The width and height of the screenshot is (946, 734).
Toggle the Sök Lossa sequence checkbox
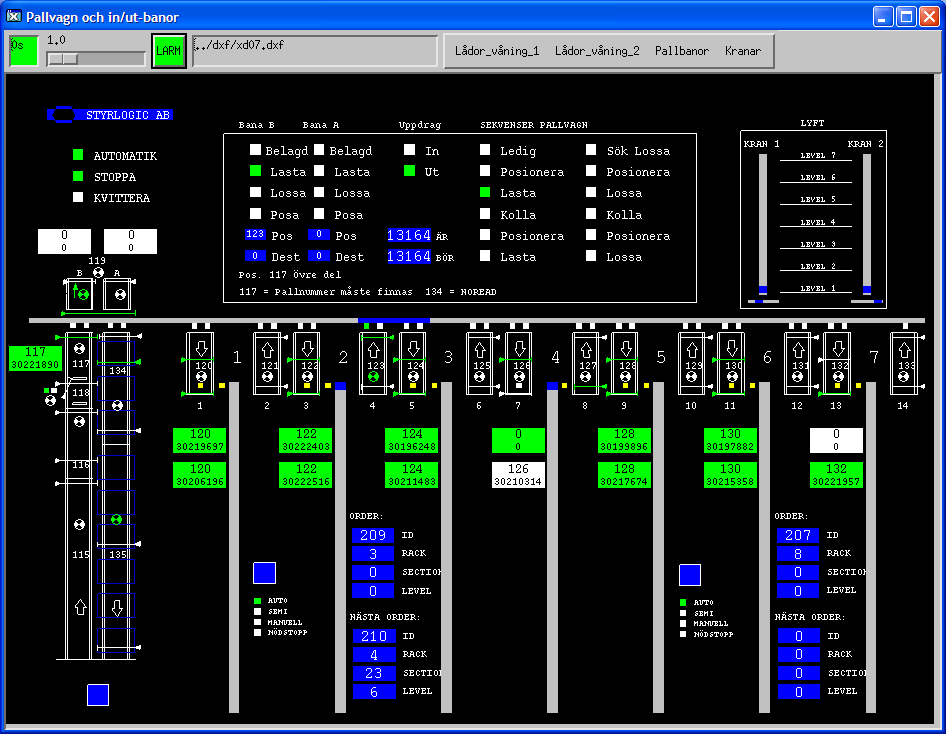click(x=591, y=150)
